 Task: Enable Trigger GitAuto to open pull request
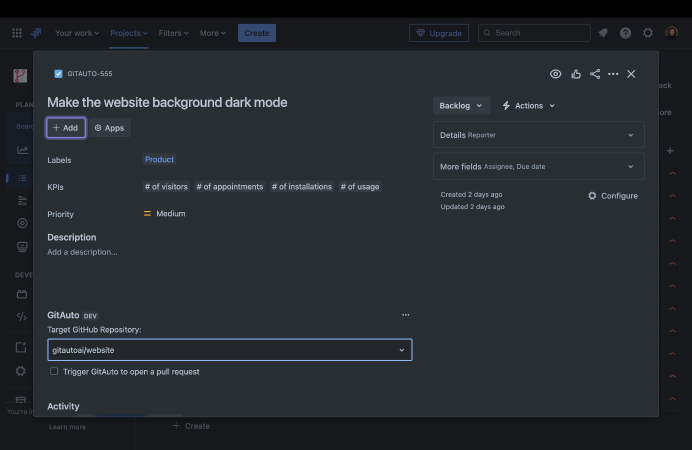54,371
